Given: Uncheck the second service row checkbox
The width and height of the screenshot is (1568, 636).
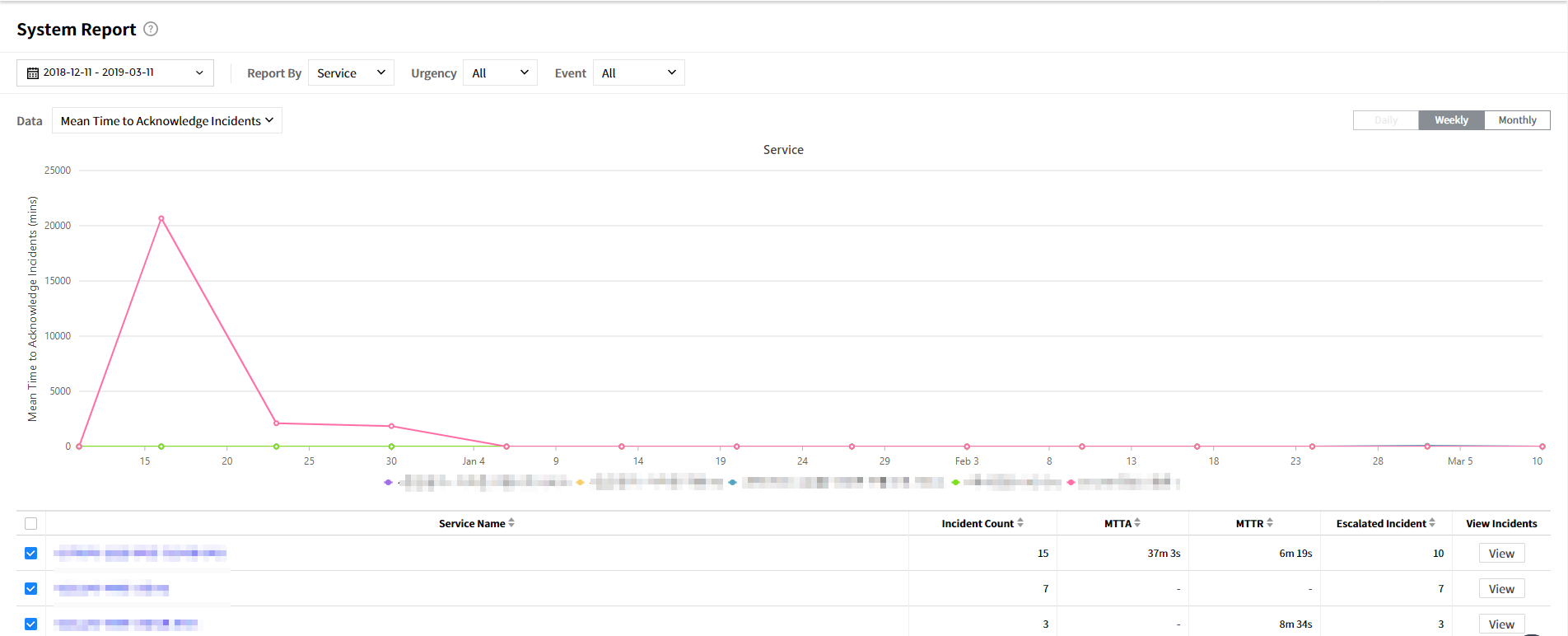Looking at the screenshot, I should click(31, 589).
